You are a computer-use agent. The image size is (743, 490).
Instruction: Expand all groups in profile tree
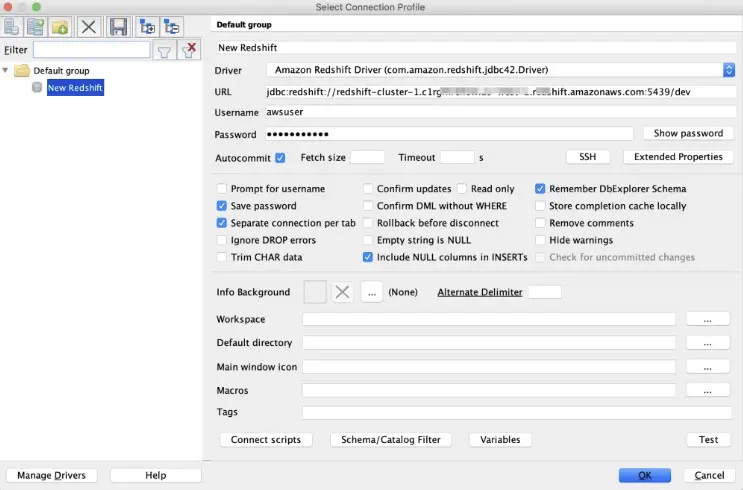(147, 27)
